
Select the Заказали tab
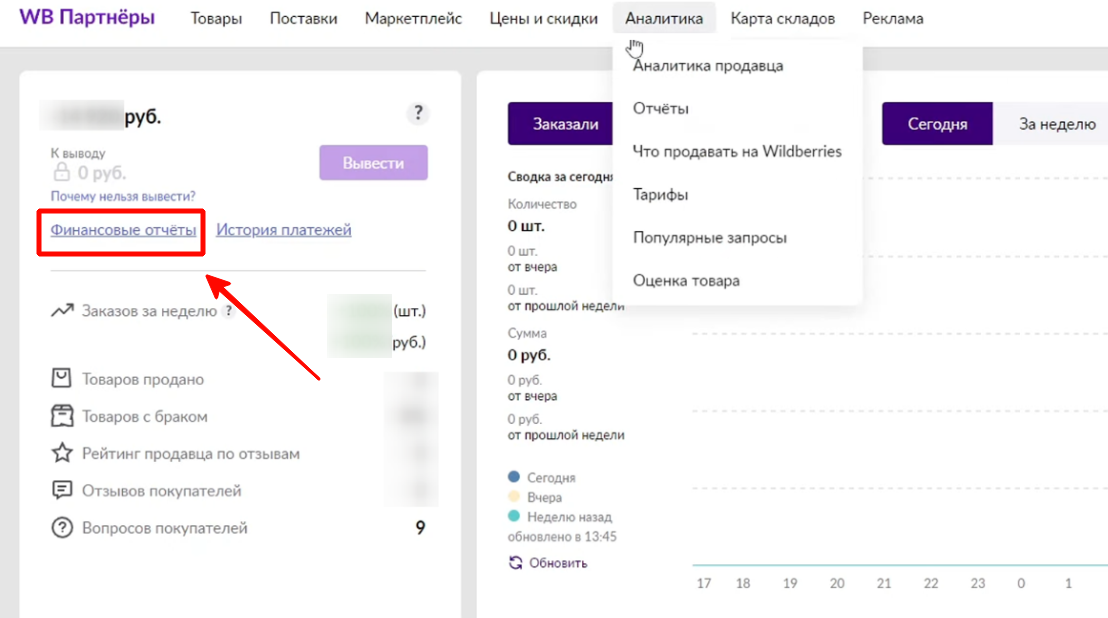561,124
